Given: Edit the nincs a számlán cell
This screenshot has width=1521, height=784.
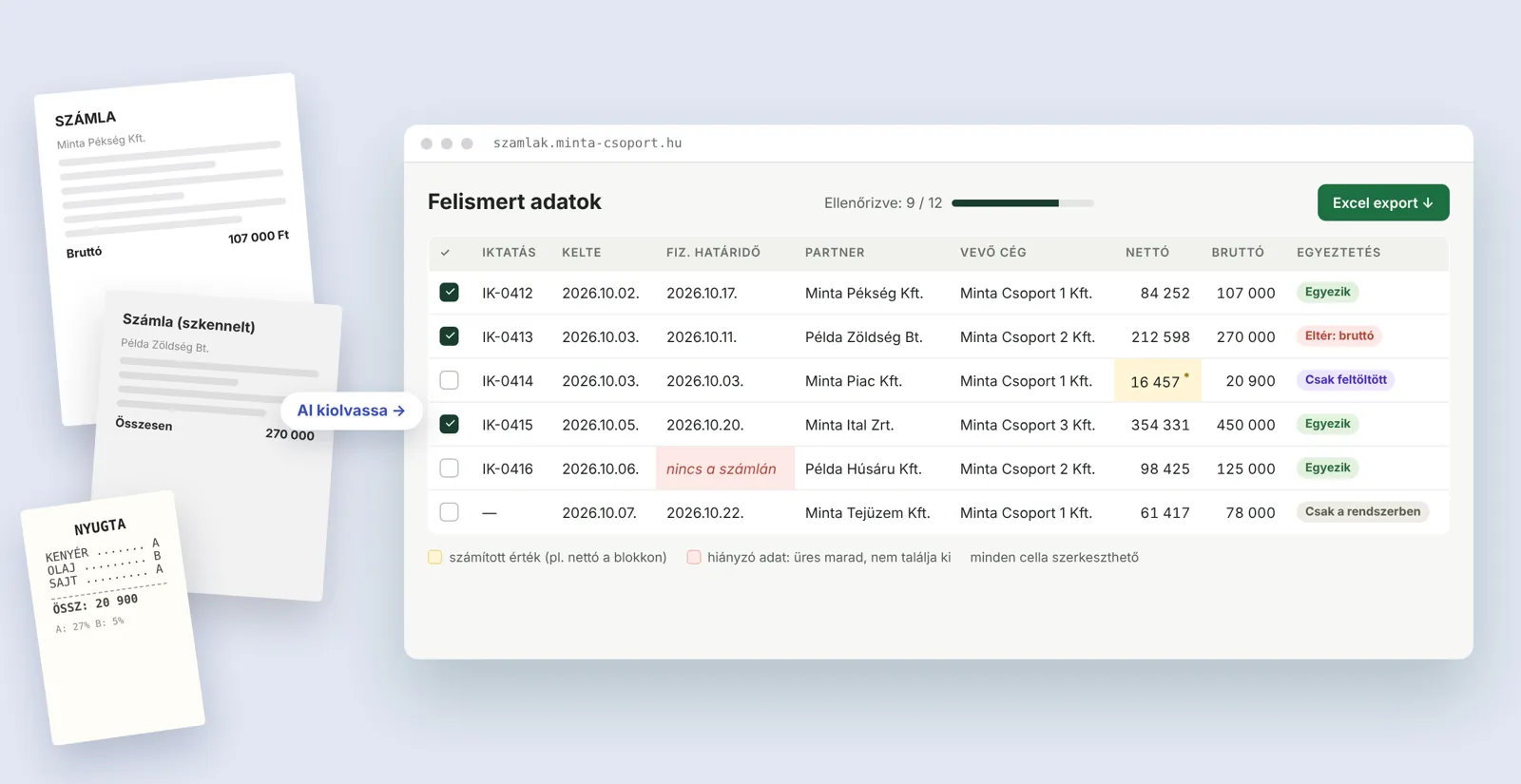Looking at the screenshot, I should point(725,468).
